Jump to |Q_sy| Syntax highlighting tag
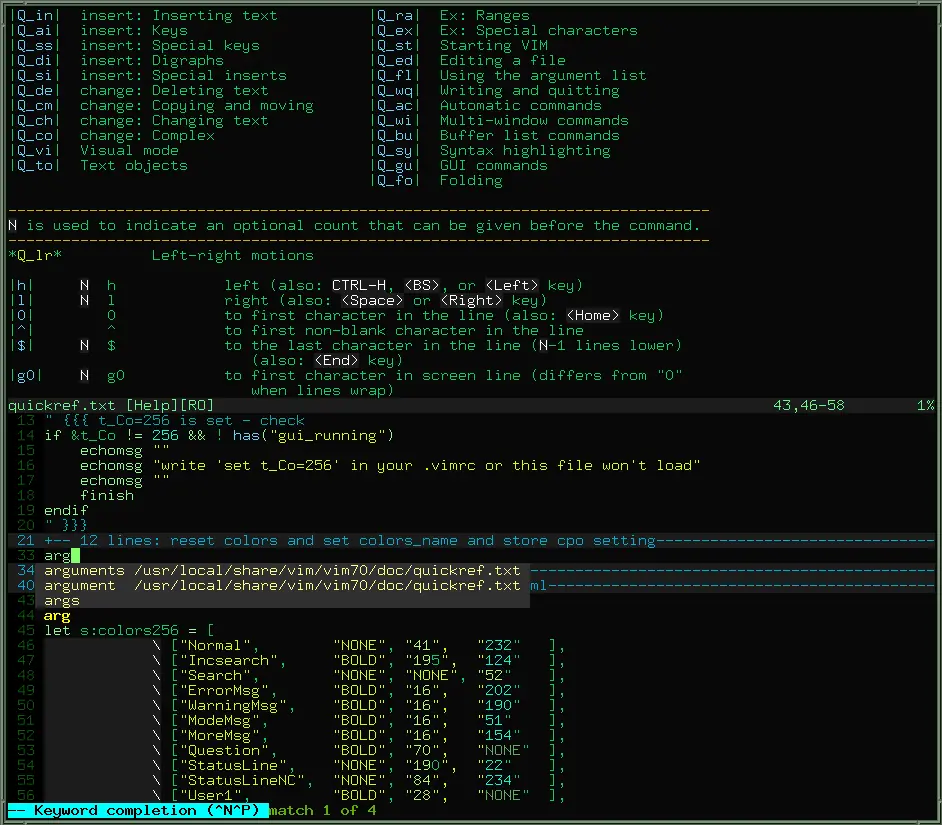The width and height of the screenshot is (942, 825). click(395, 151)
